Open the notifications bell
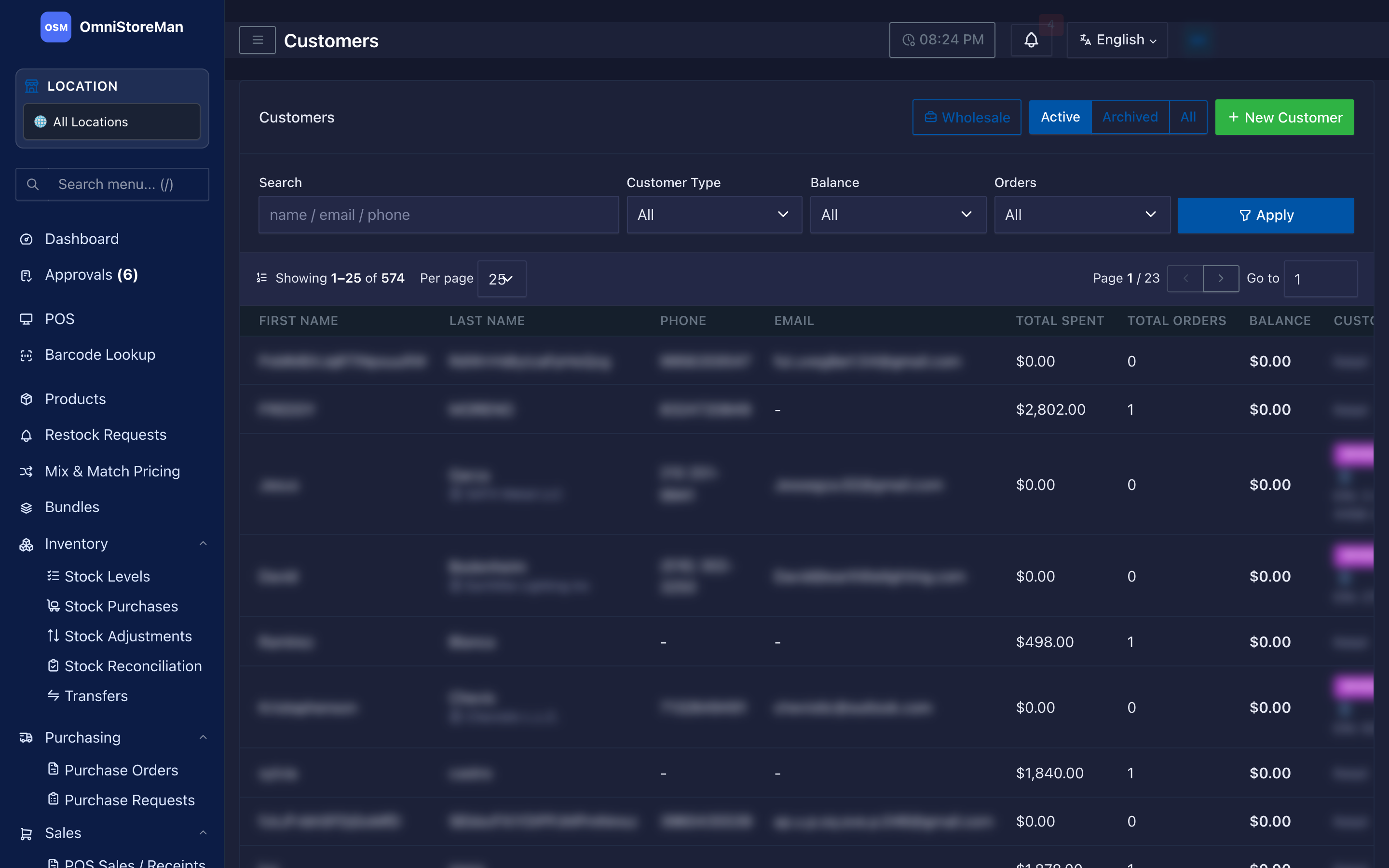The width and height of the screenshot is (1389, 868). (1031, 40)
